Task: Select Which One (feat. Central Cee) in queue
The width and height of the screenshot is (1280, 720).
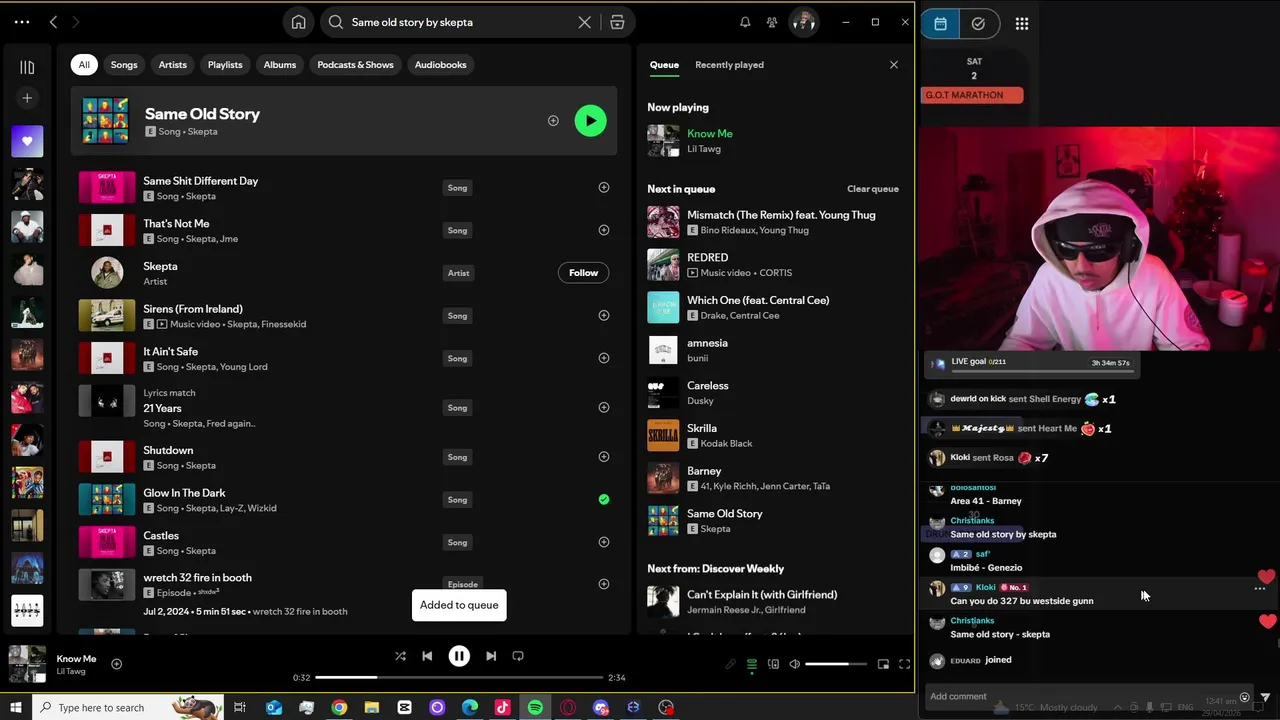Action: [773, 307]
